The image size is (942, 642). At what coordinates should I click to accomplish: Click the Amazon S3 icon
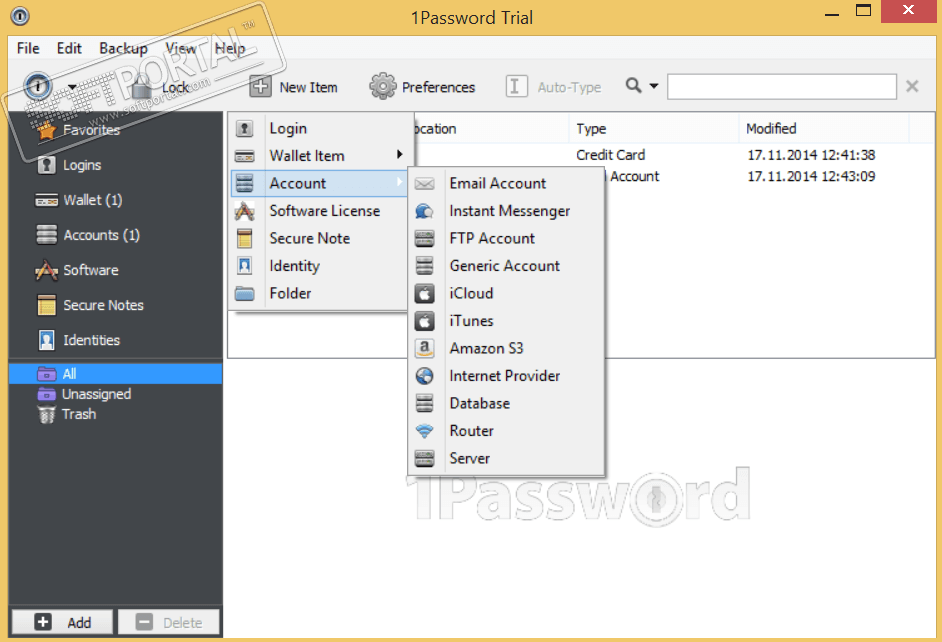click(x=425, y=348)
